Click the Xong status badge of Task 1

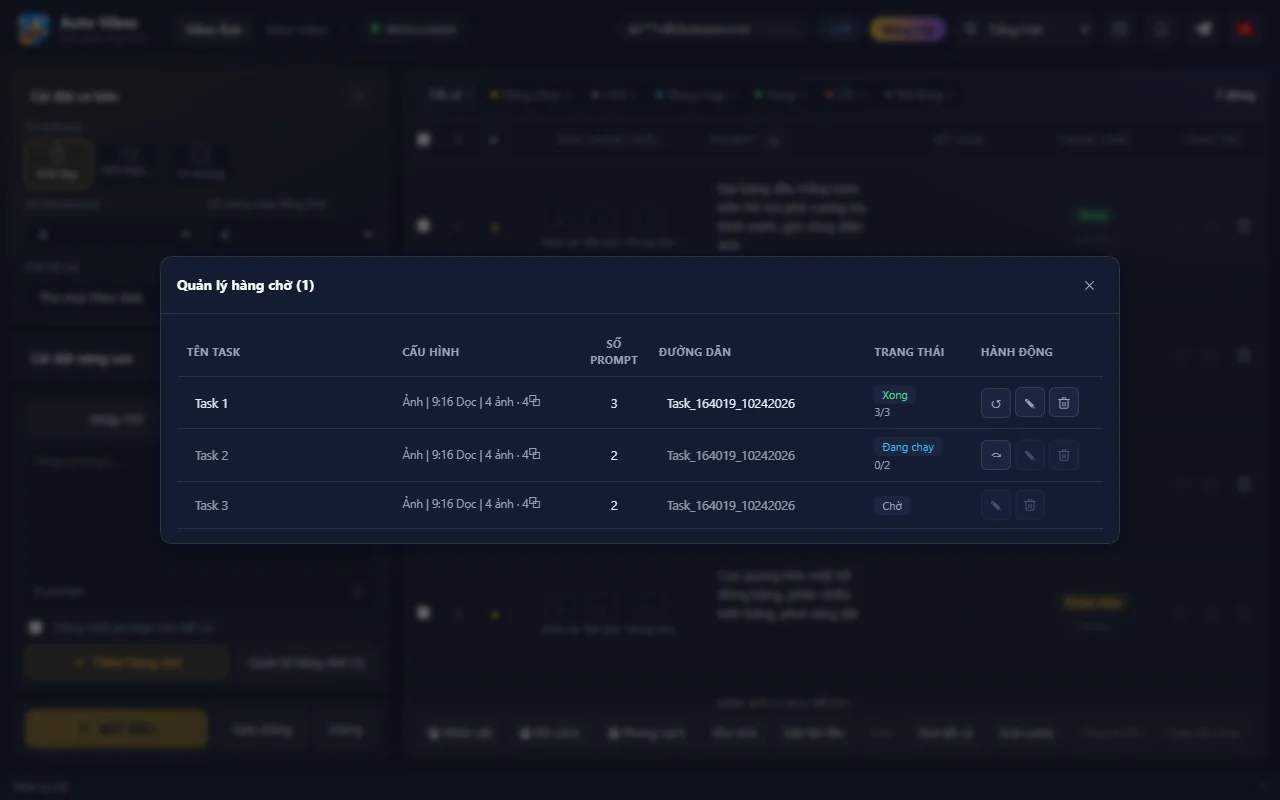tap(895, 395)
